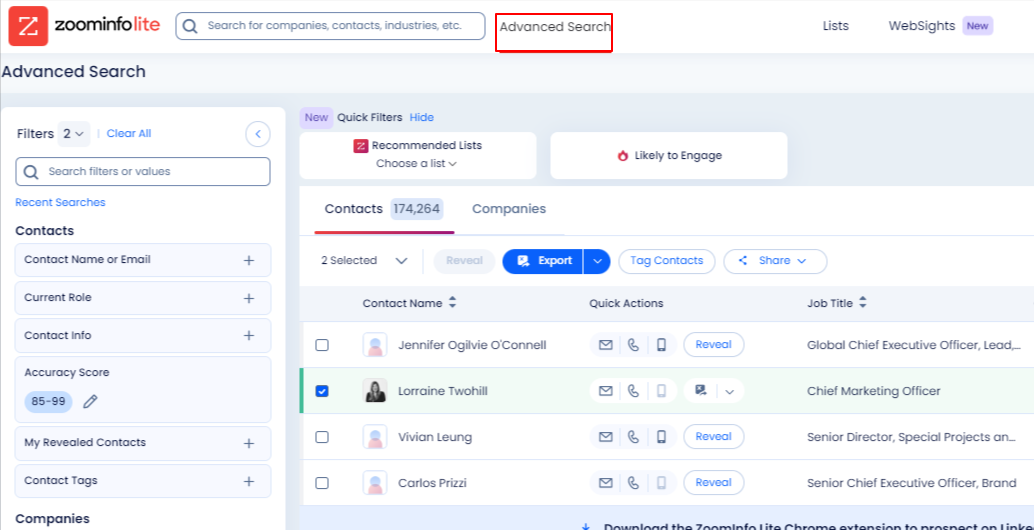The image size is (1034, 530).
Task: Select the checkbox for Carlos Prizzi
Action: coord(322,483)
